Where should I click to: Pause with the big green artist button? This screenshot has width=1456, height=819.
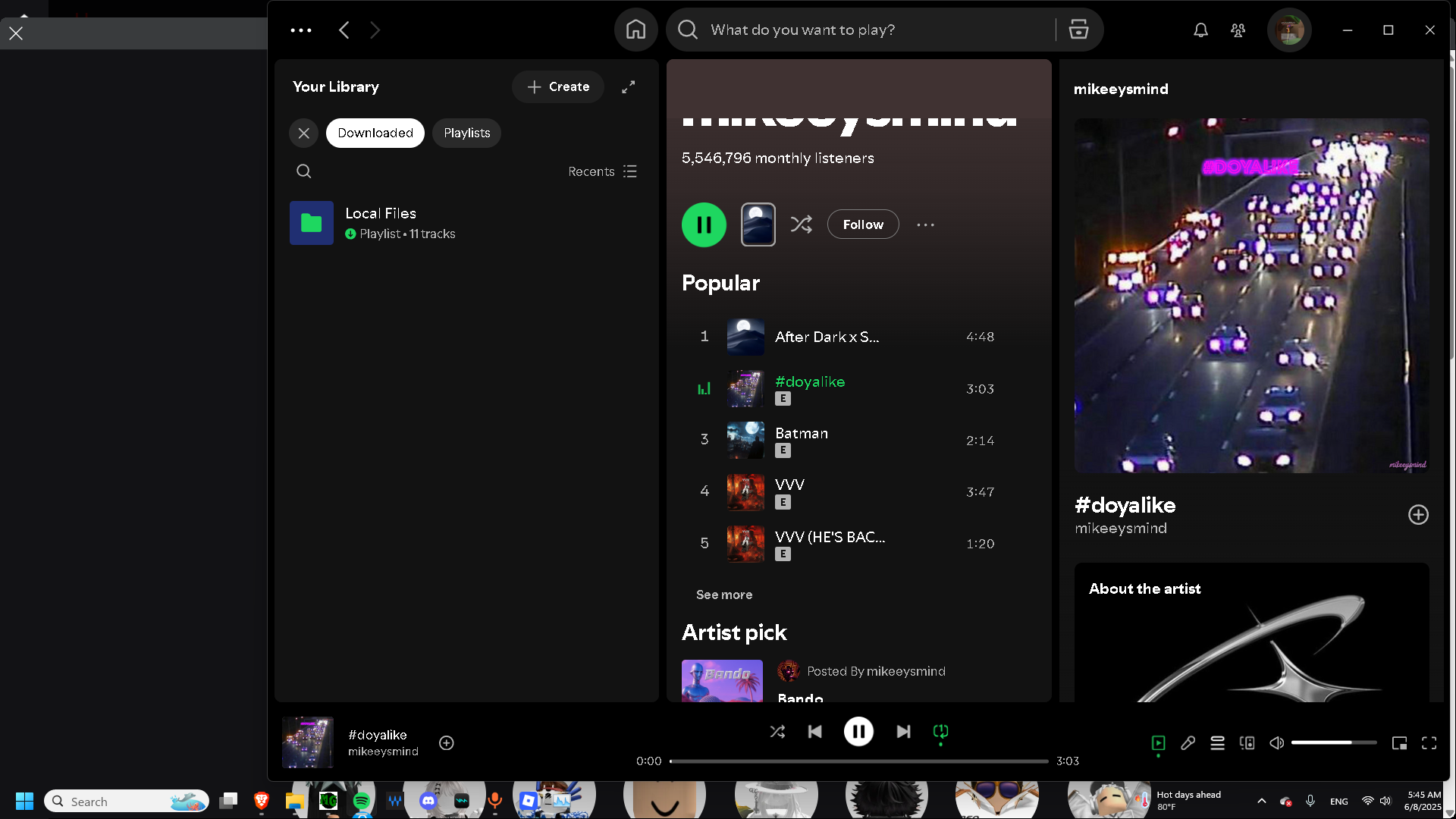(x=704, y=225)
